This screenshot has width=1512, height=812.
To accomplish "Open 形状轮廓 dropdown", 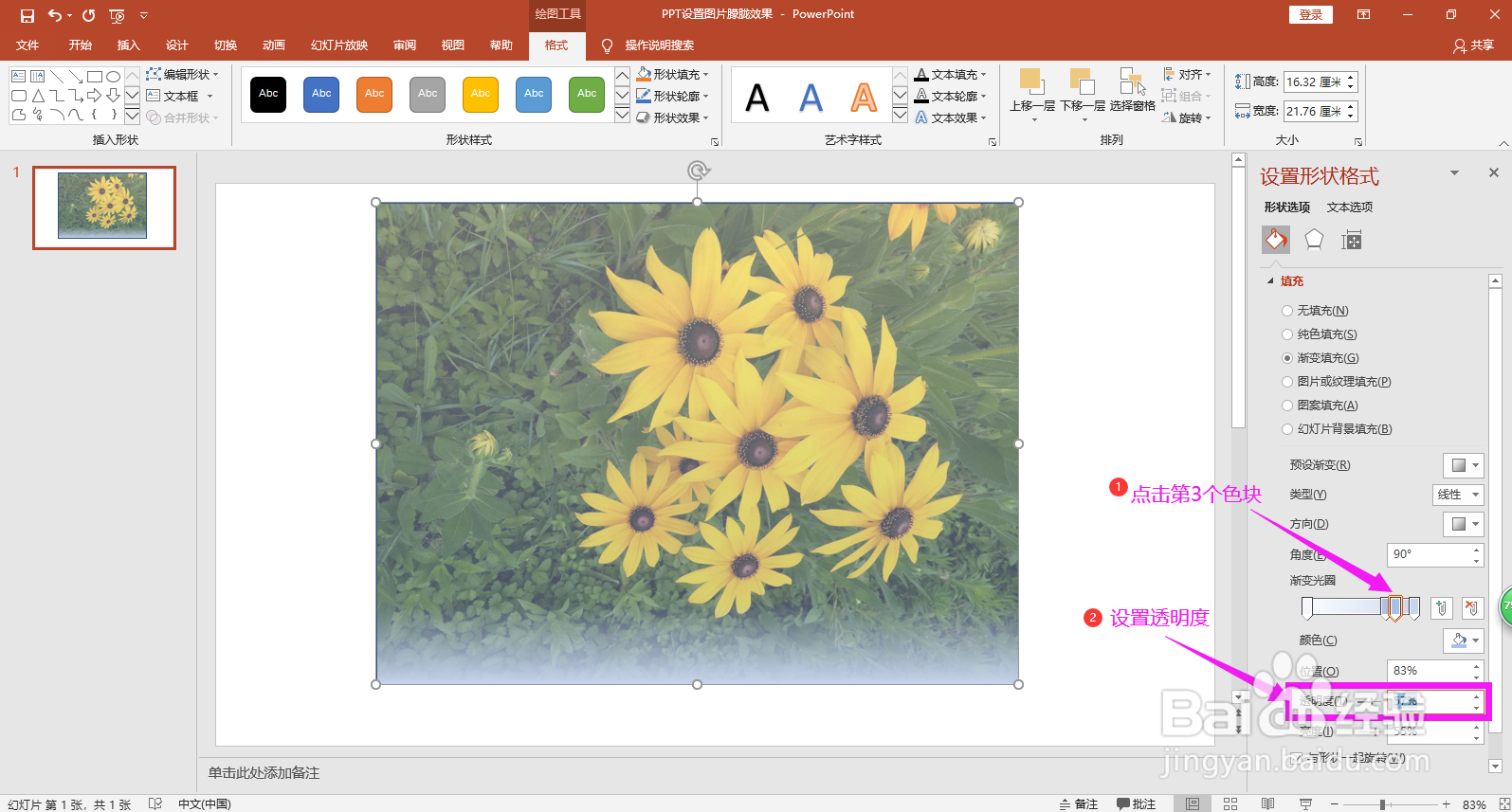I will tap(672, 96).
